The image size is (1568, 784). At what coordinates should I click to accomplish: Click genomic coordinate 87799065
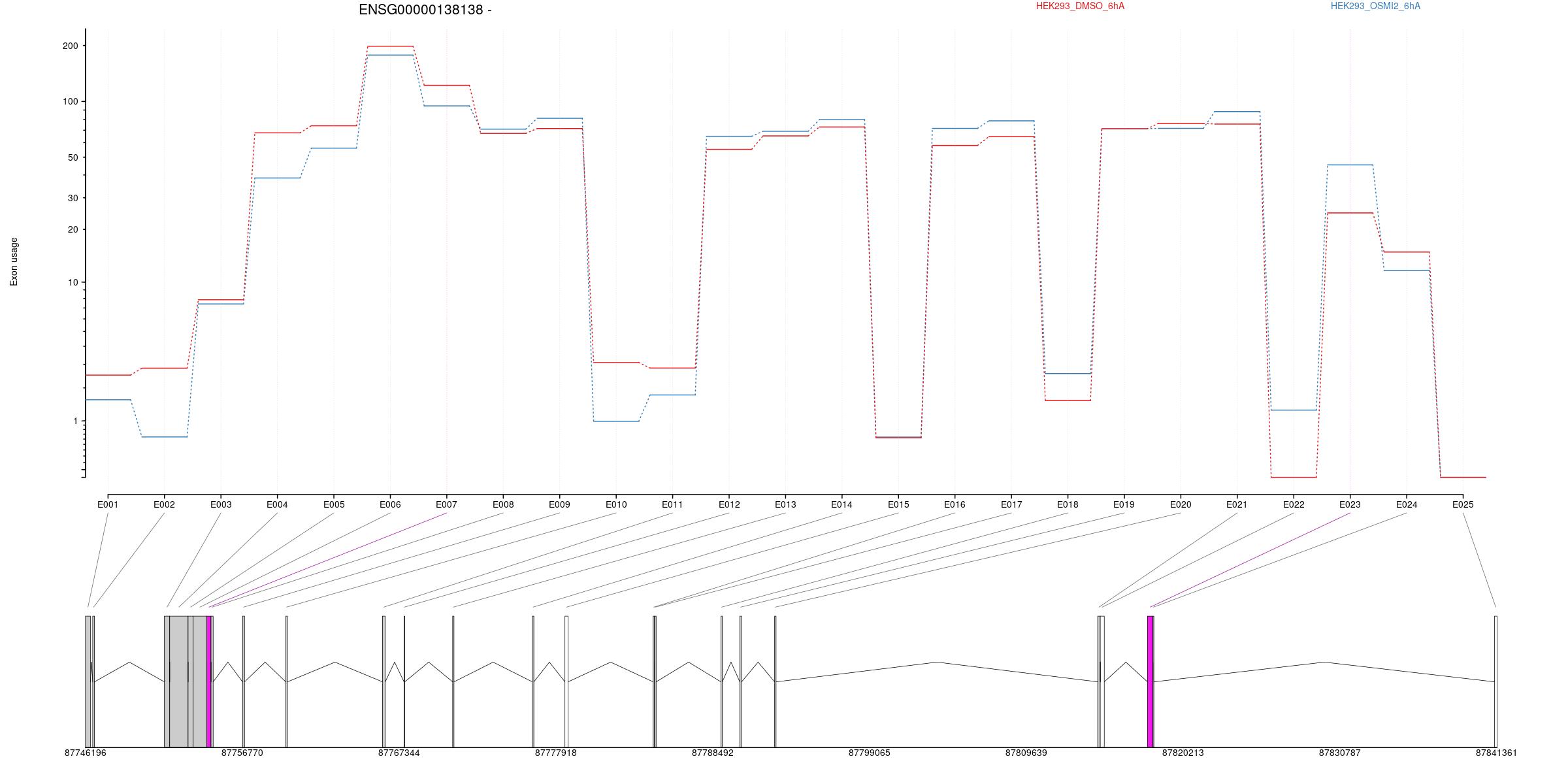[869, 753]
